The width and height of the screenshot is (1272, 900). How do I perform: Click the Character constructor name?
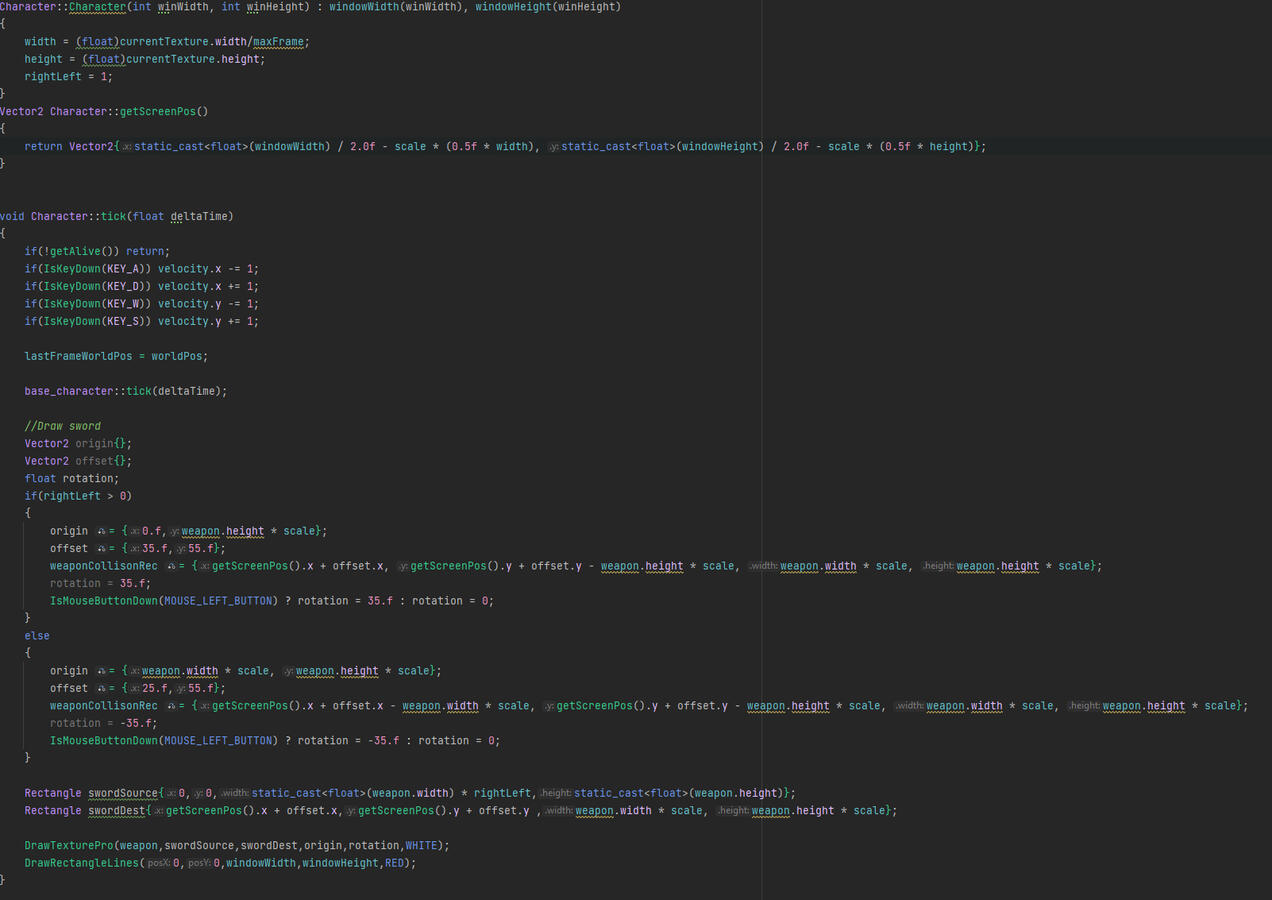point(97,6)
